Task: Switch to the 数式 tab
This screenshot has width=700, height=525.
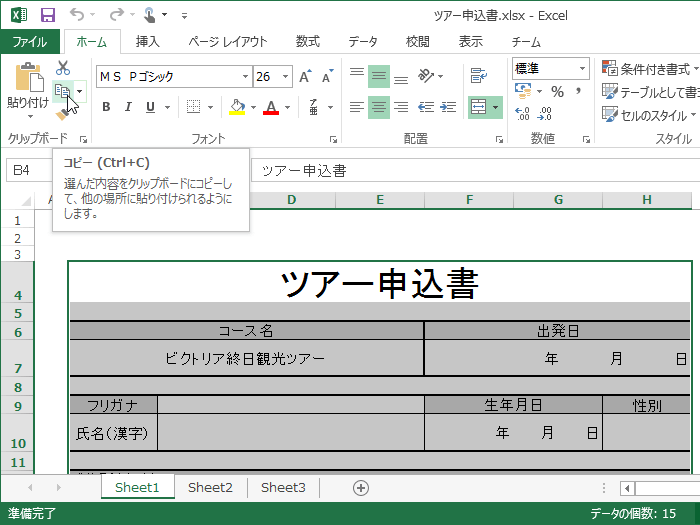Action: tap(308, 42)
